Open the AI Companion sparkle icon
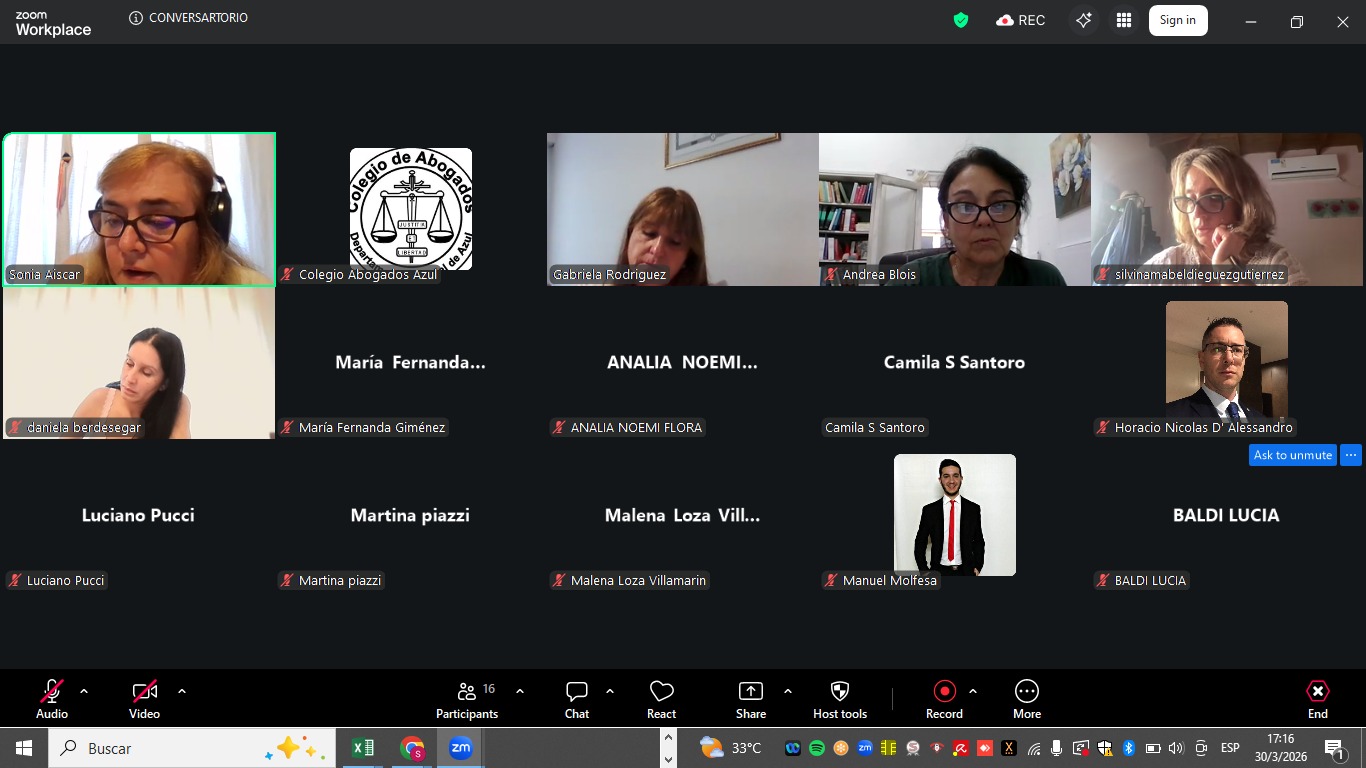The width and height of the screenshot is (1366, 768). coord(1083,20)
